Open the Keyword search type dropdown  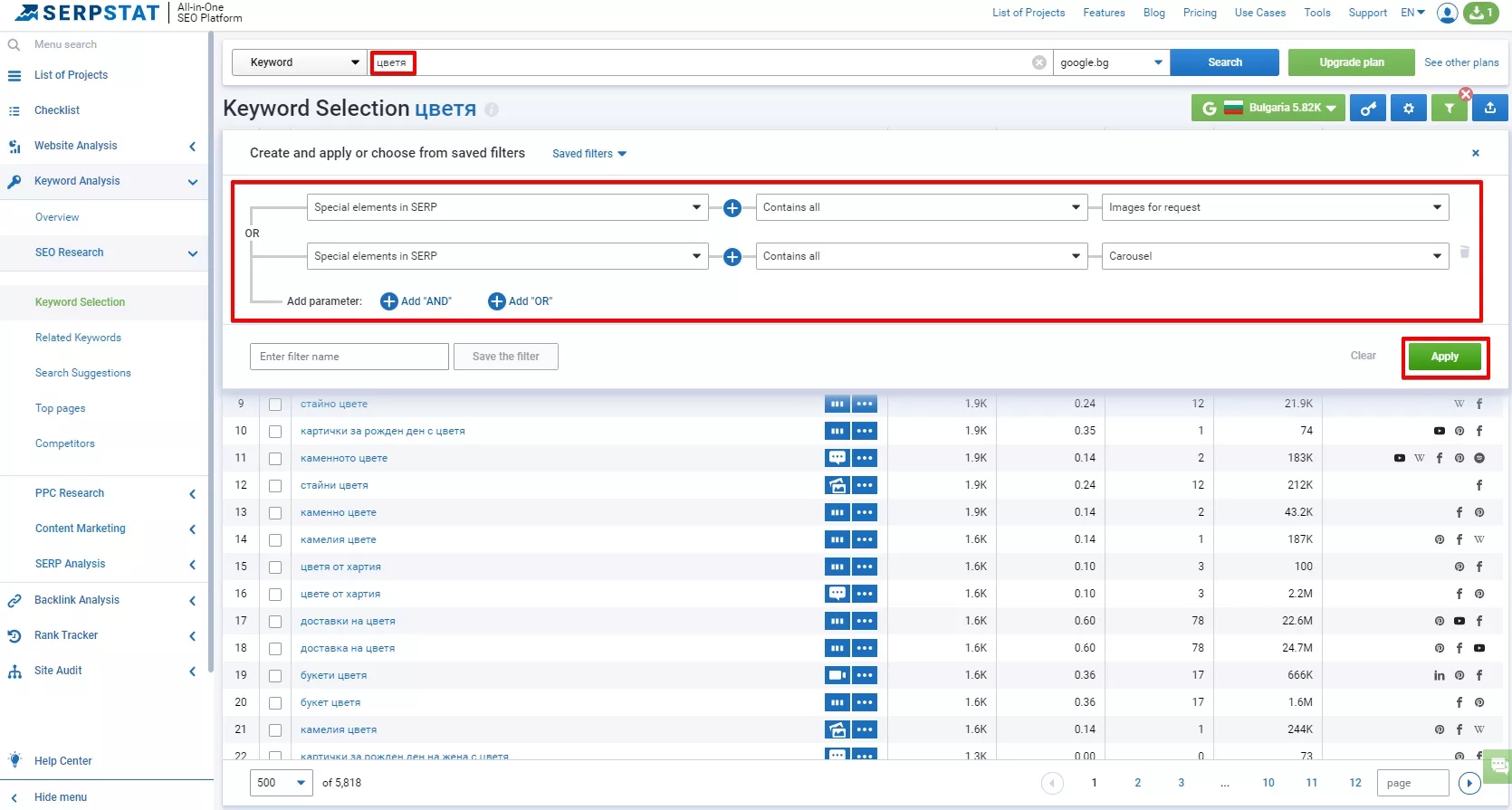point(300,62)
